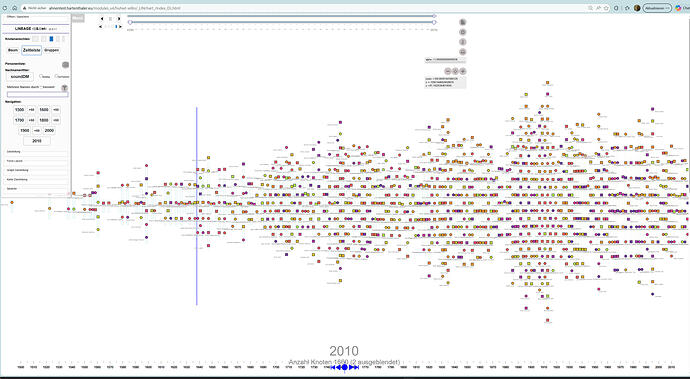
Task: Jump to year 1500 in navigation
Action: click(x=19, y=110)
